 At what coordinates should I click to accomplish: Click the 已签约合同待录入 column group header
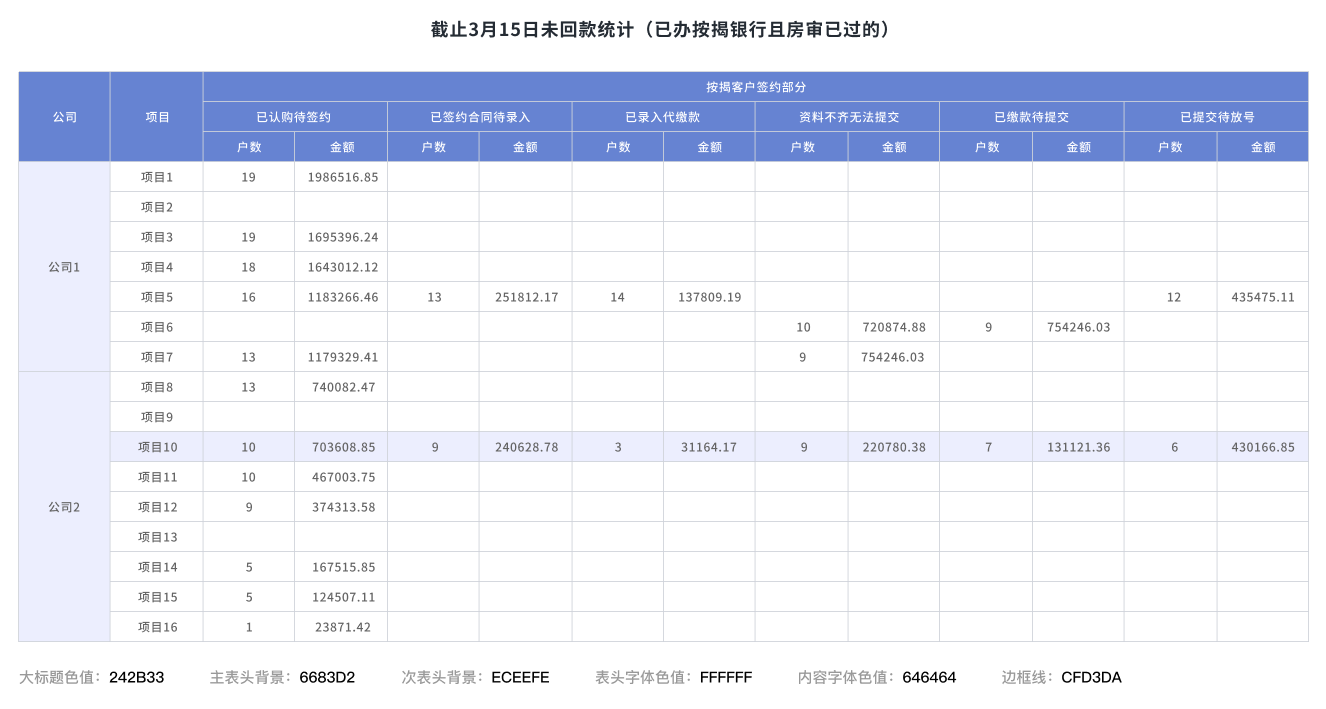[480, 117]
